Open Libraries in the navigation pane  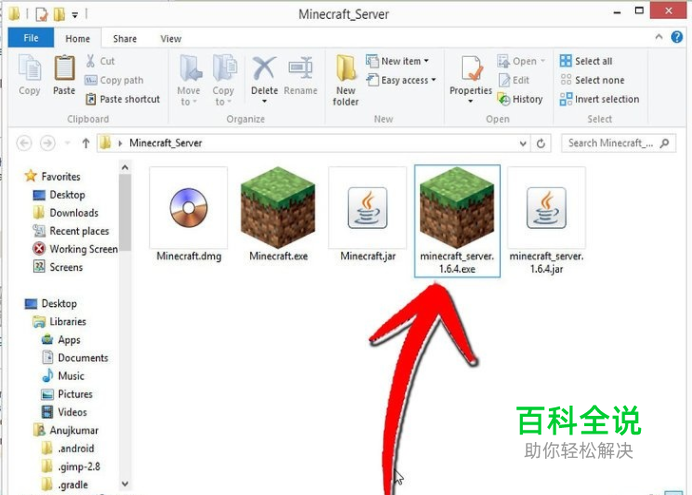(x=60, y=322)
